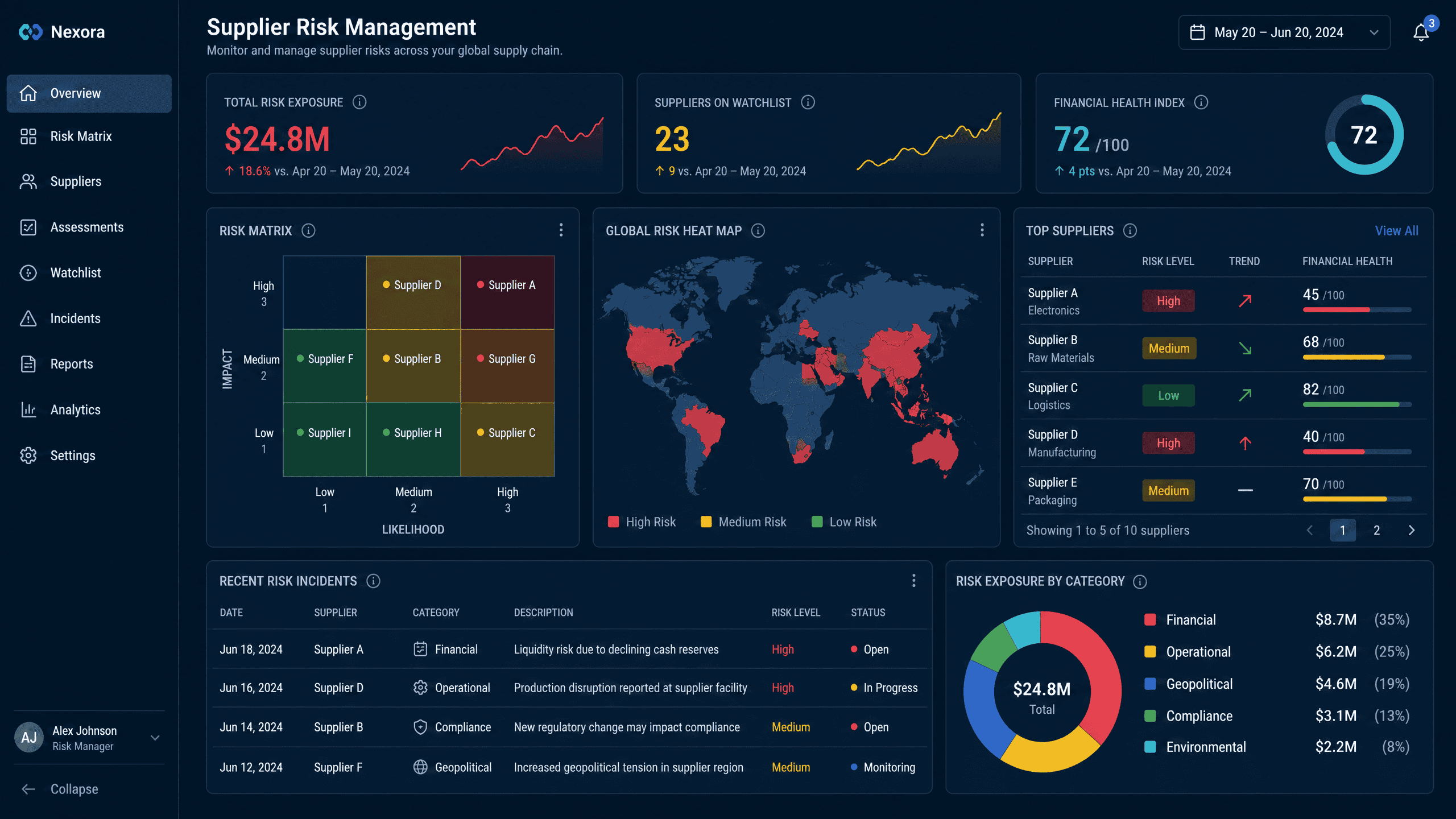The width and height of the screenshot is (1456, 819).
Task: Click In Progress status for Supplier D incident
Action: click(x=884, y=688)
